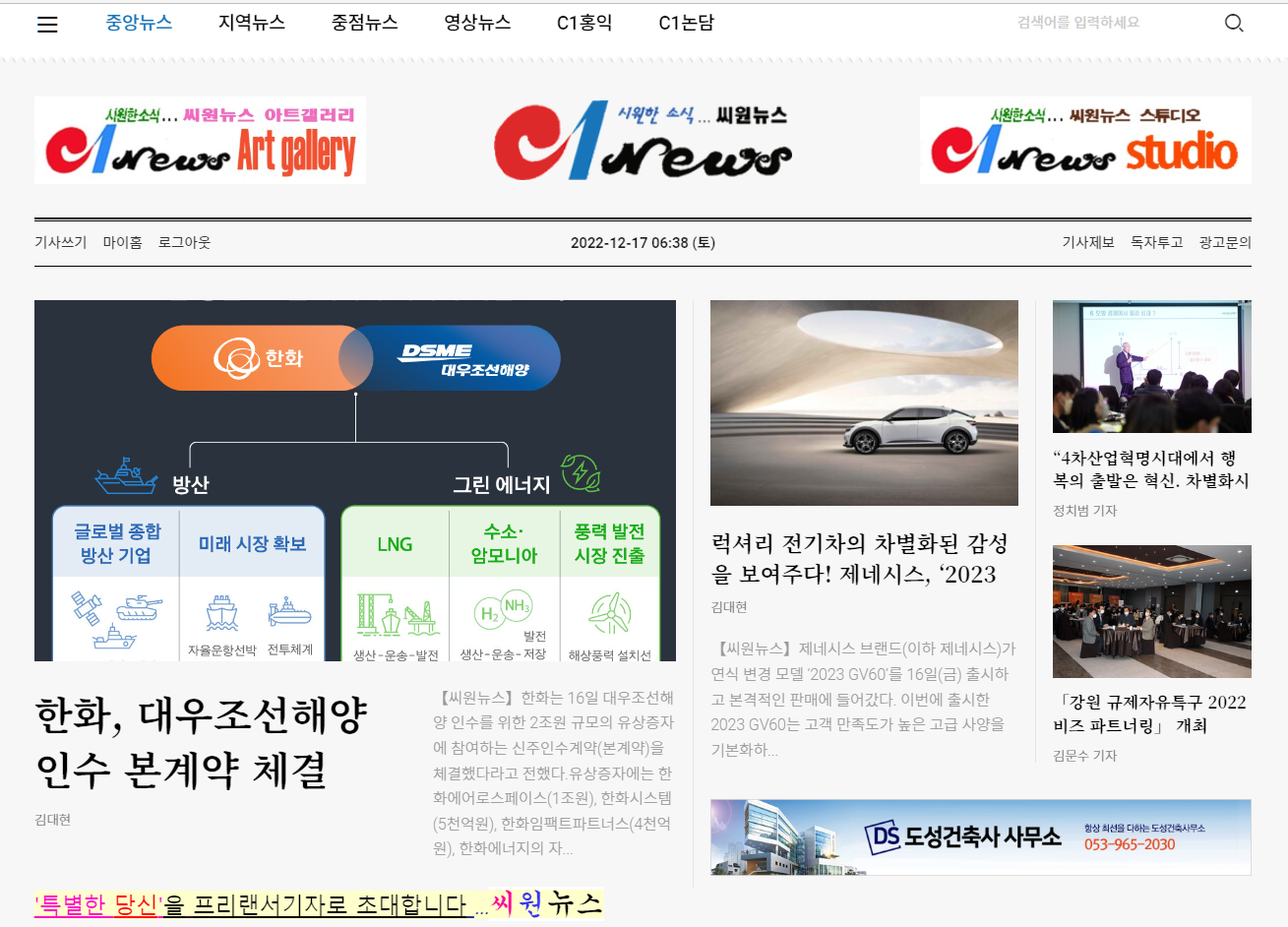The height and width of the screenshot is (927, 1288).
Task: Go to 마이홈 page
Action: (123, 242)
